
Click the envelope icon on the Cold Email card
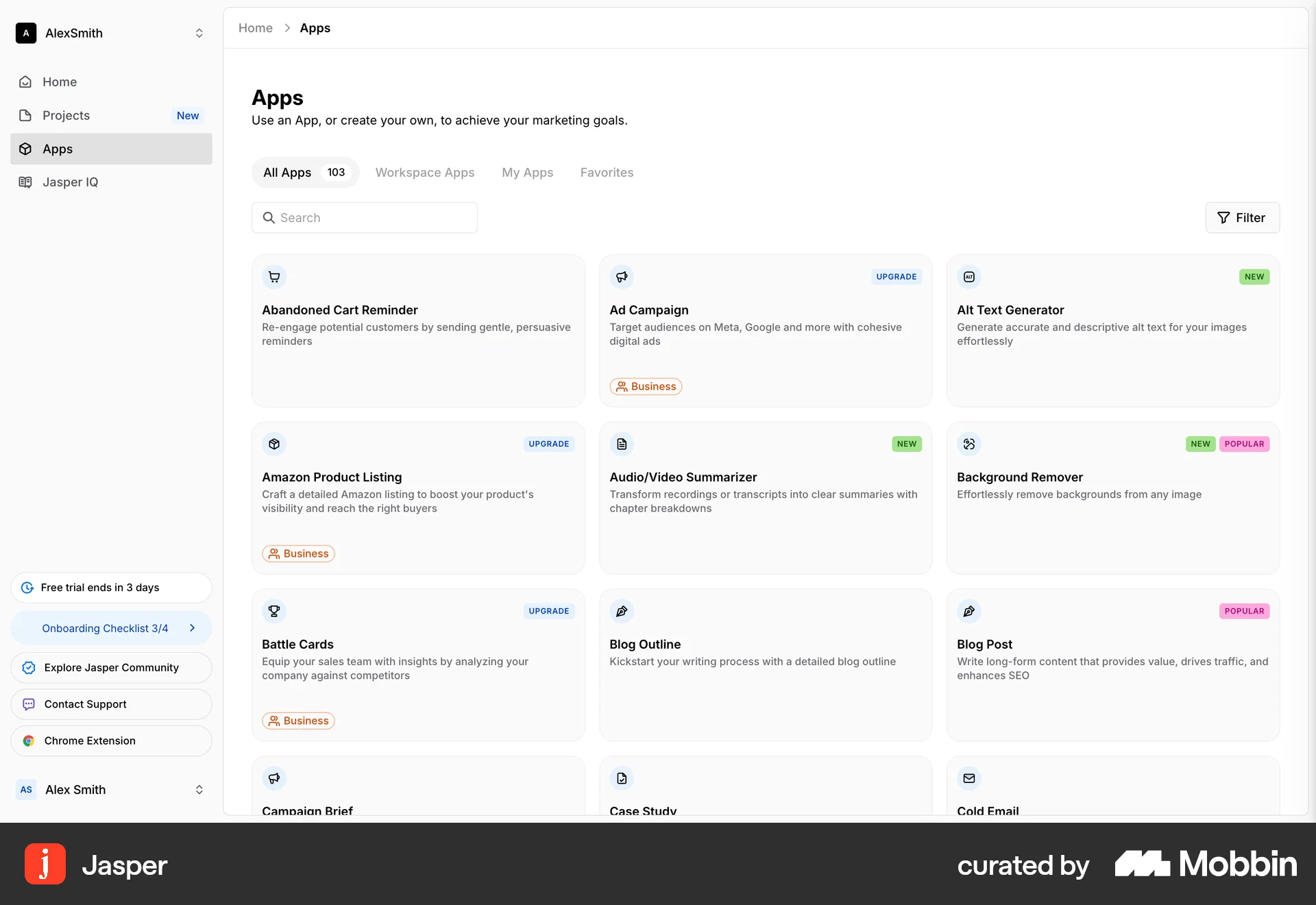(x=968, y=778)
